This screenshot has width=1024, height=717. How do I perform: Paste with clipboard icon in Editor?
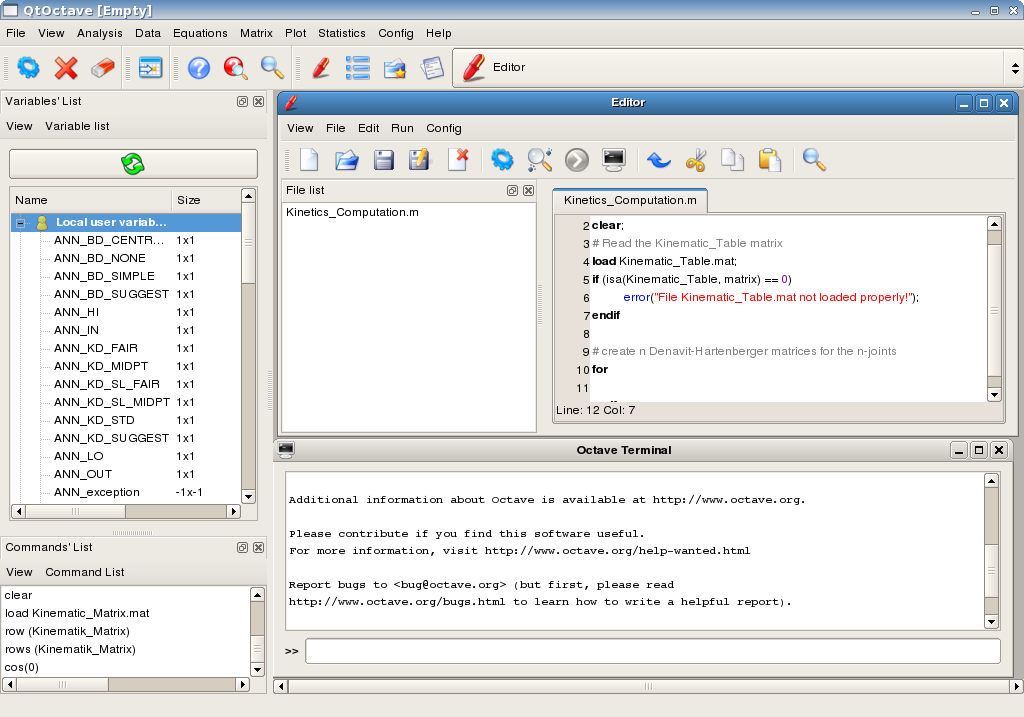(770, 159)
